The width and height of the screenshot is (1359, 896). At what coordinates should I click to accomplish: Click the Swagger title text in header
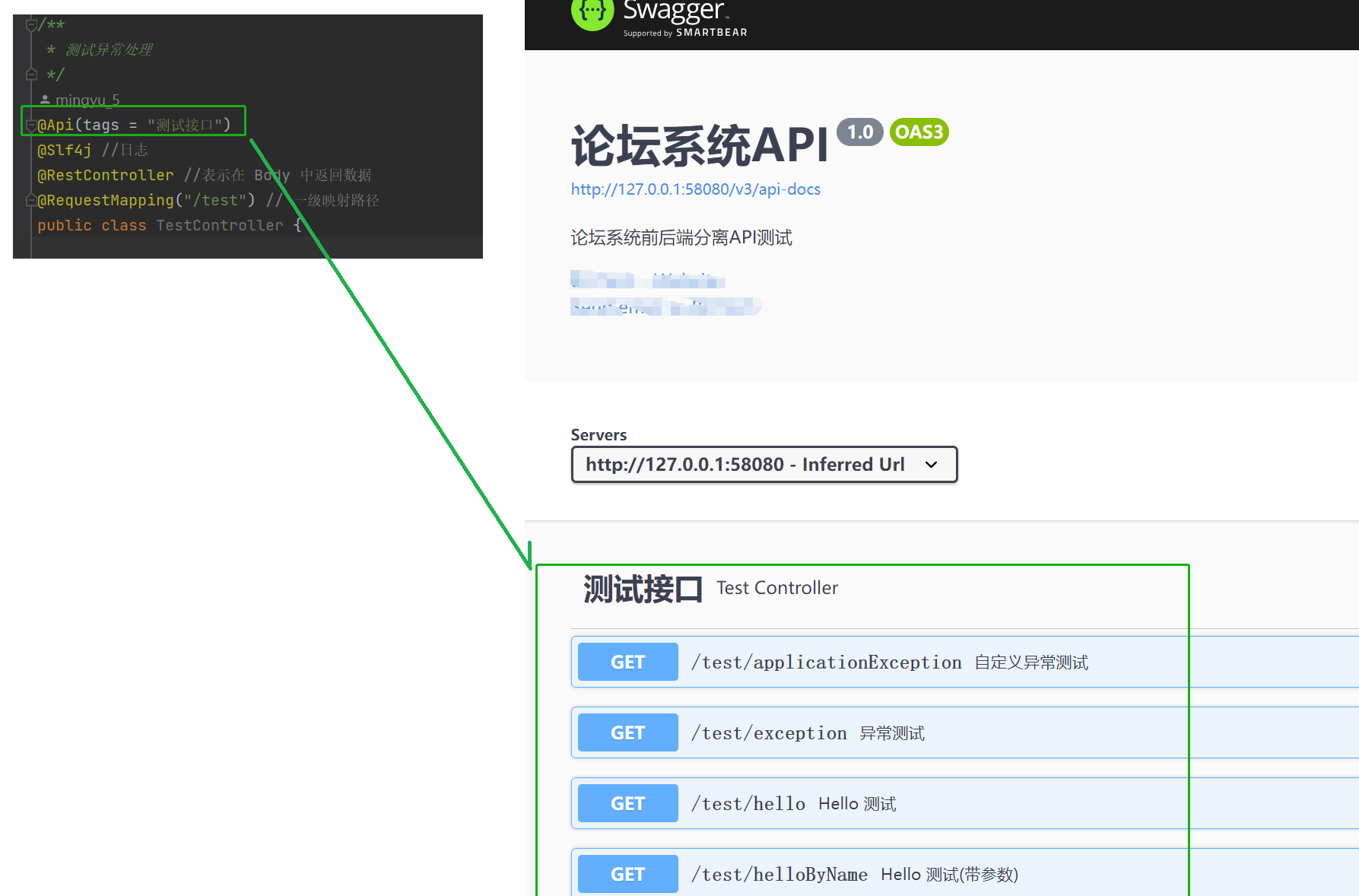pos(674,11)
